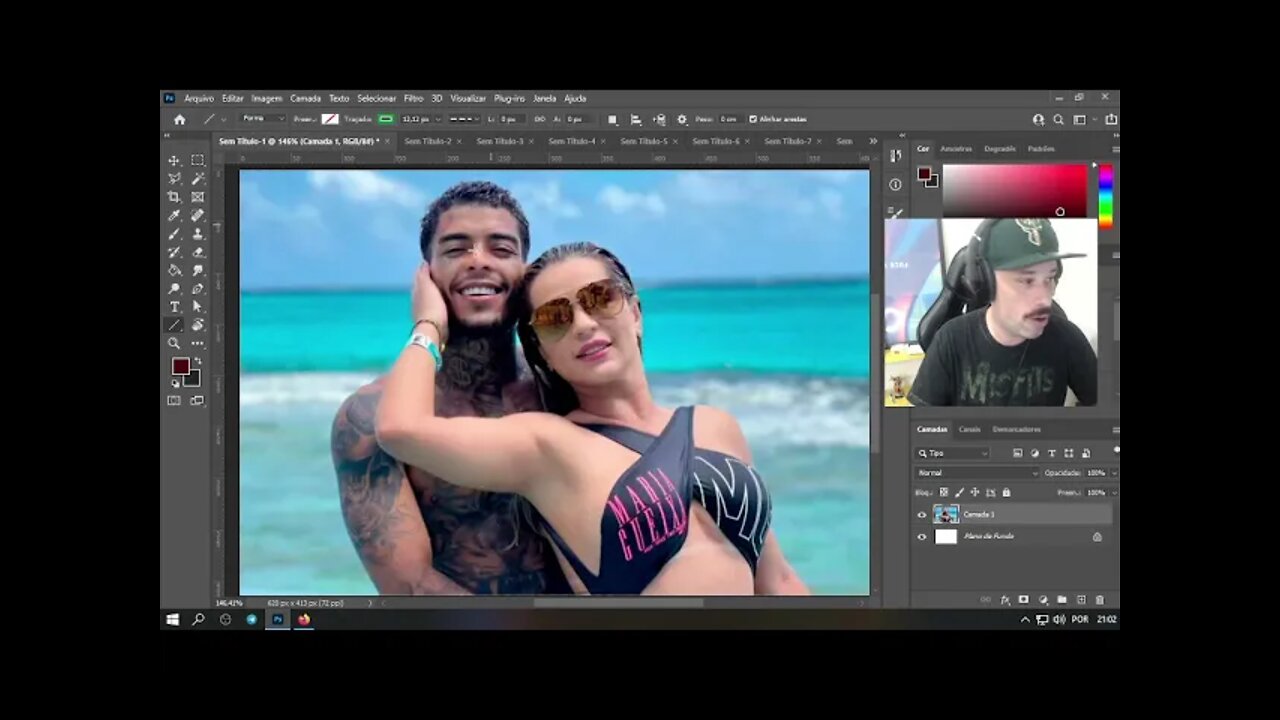1280x720 pixels.
Task: Open the History panel icon
Action: pos(895,156)
